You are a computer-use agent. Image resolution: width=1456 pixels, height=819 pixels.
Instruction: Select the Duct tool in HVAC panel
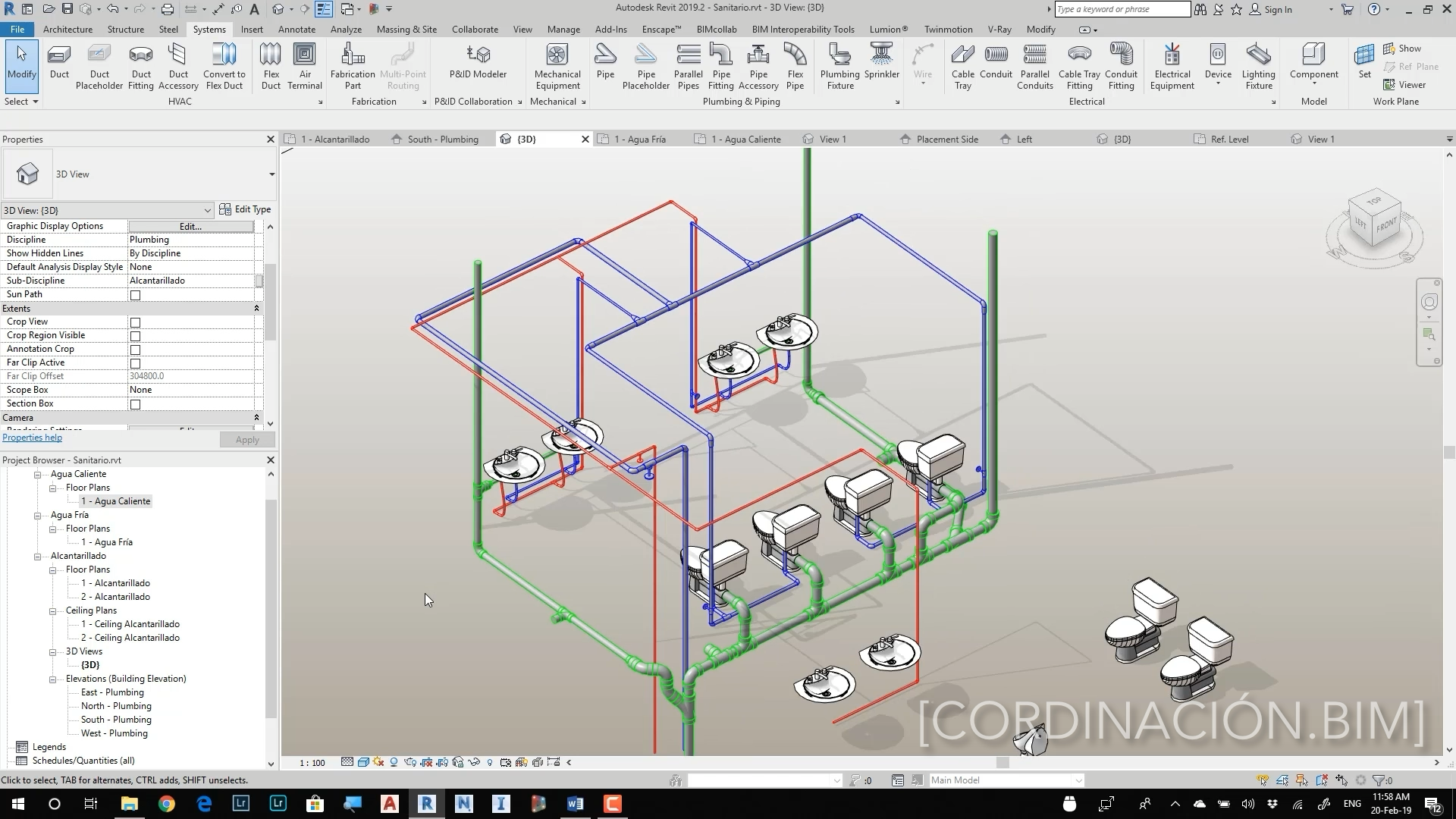tap(59, 62)
